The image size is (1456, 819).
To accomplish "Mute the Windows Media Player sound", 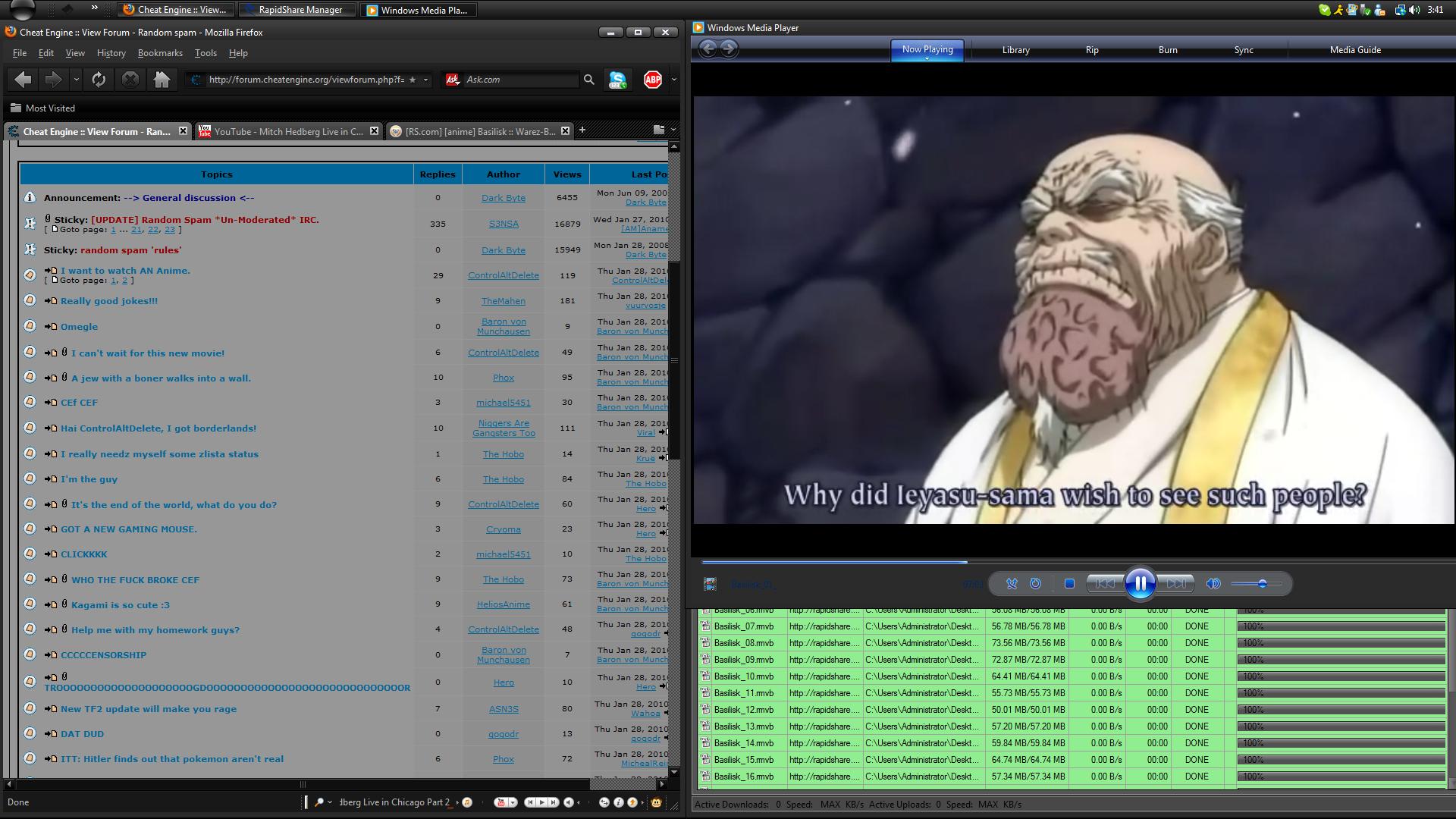I will (1213, 583).
